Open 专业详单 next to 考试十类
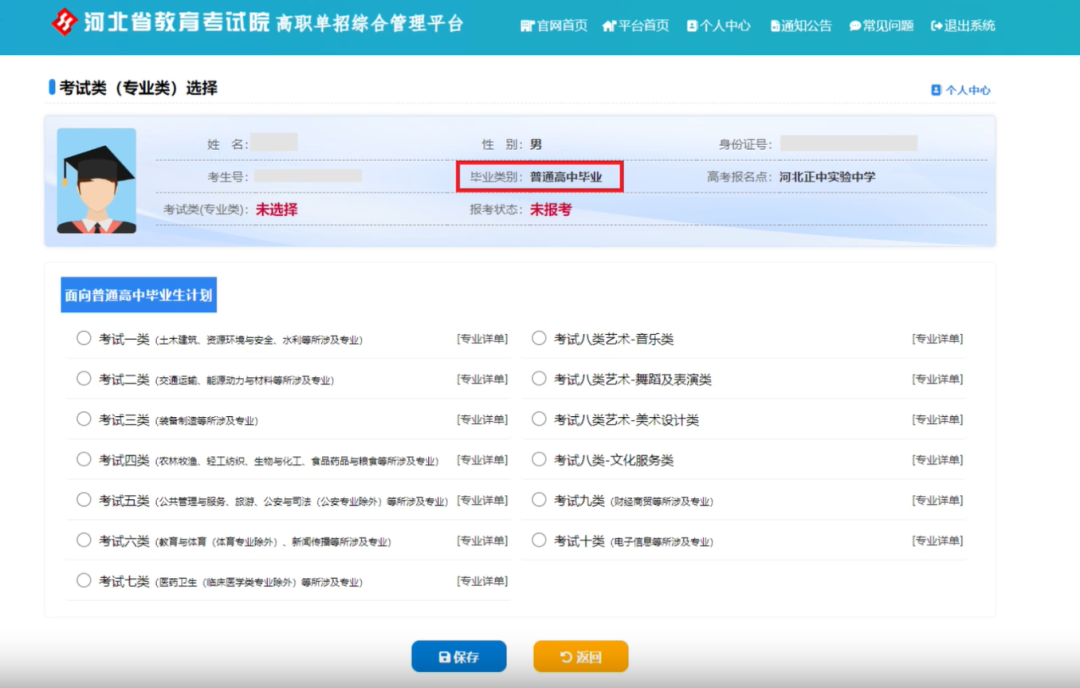Screen dimensions: 1080x688 pos(937,540)
